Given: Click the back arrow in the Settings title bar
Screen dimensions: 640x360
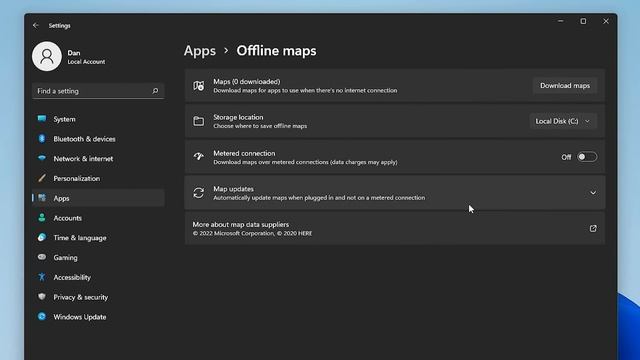Looking at the screenshot, I should [x=36, y=25].
